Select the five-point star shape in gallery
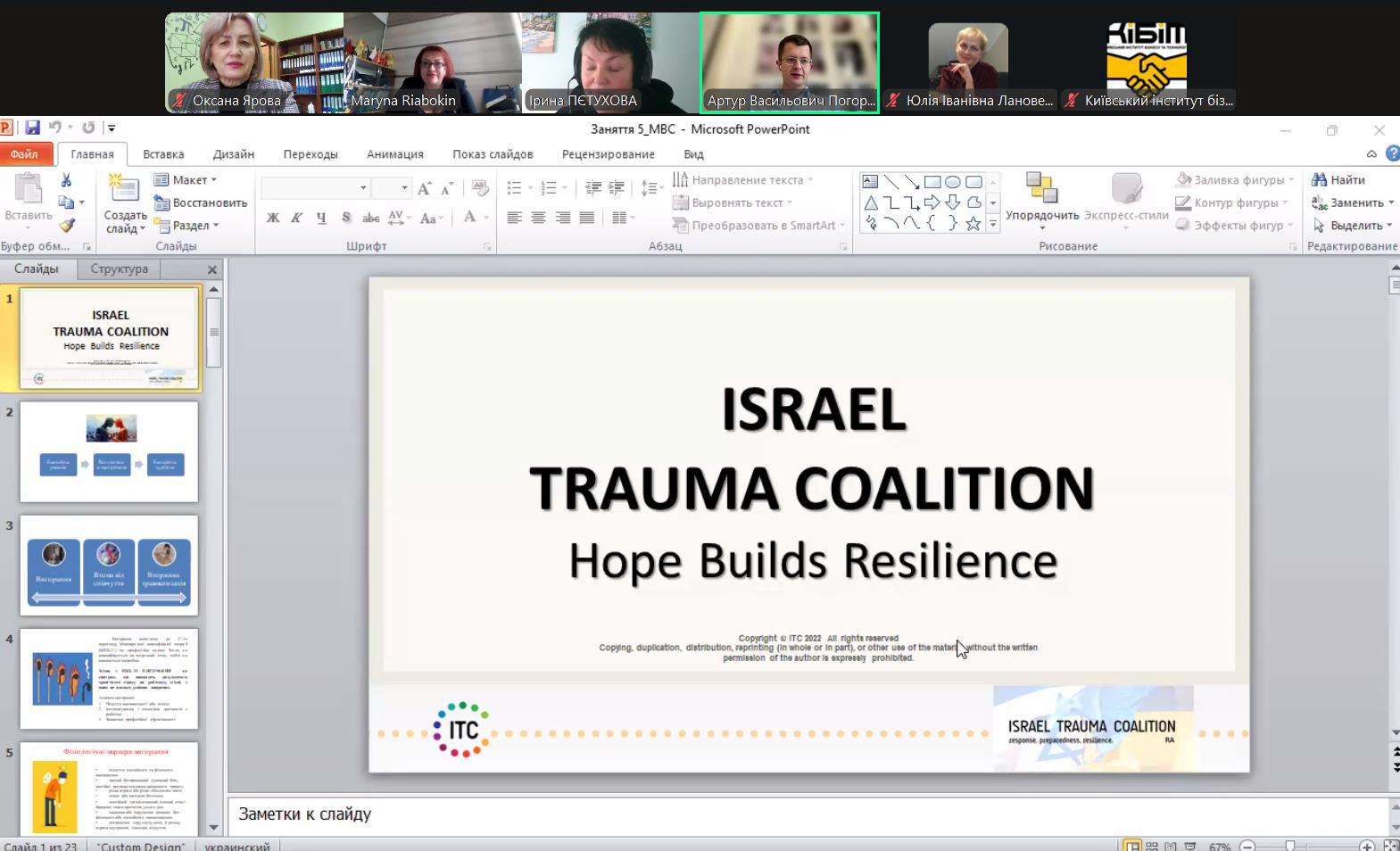 [x=973, y=224]
